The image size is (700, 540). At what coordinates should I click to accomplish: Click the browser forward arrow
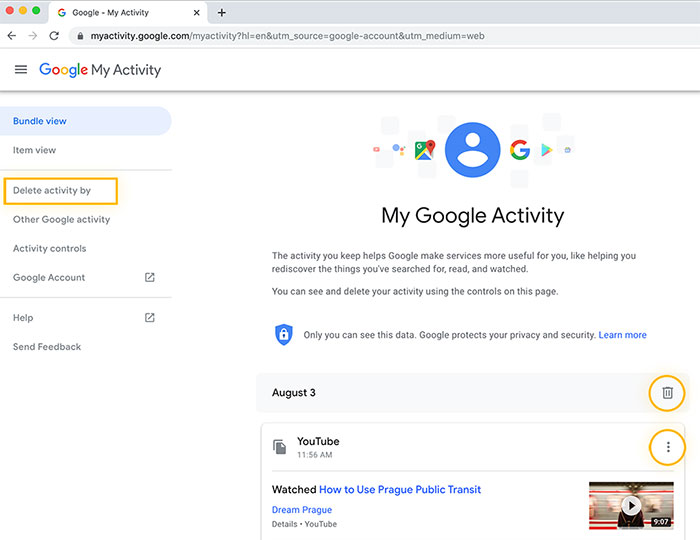click(33, 36)
